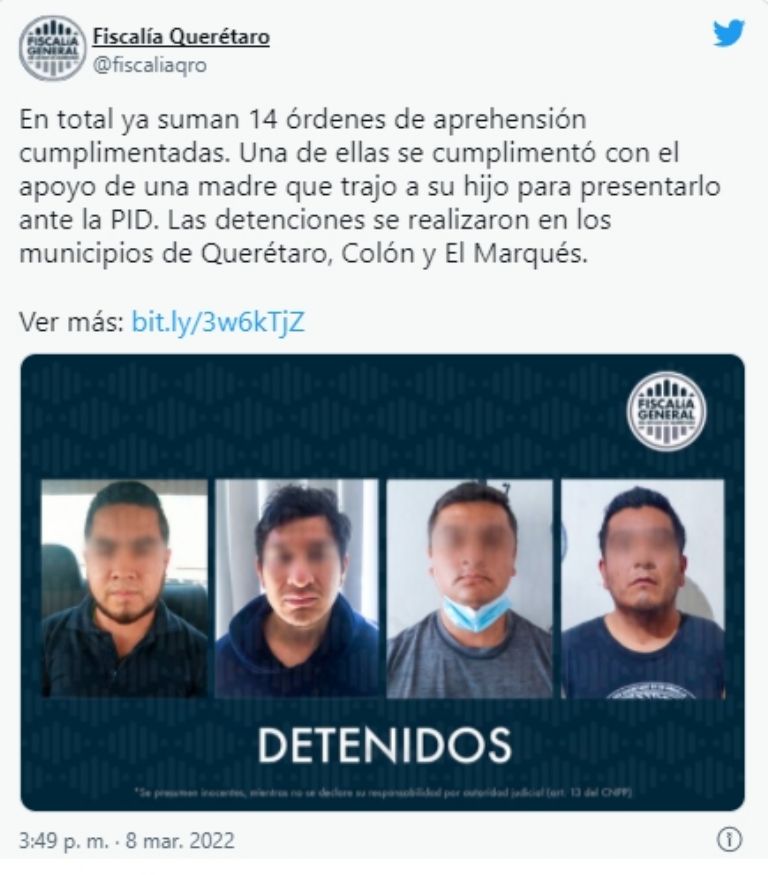This screenshot has height=875, width=768.
Task: Click the DETENIDOS heading in the image
Action: [x=385, y=746]
